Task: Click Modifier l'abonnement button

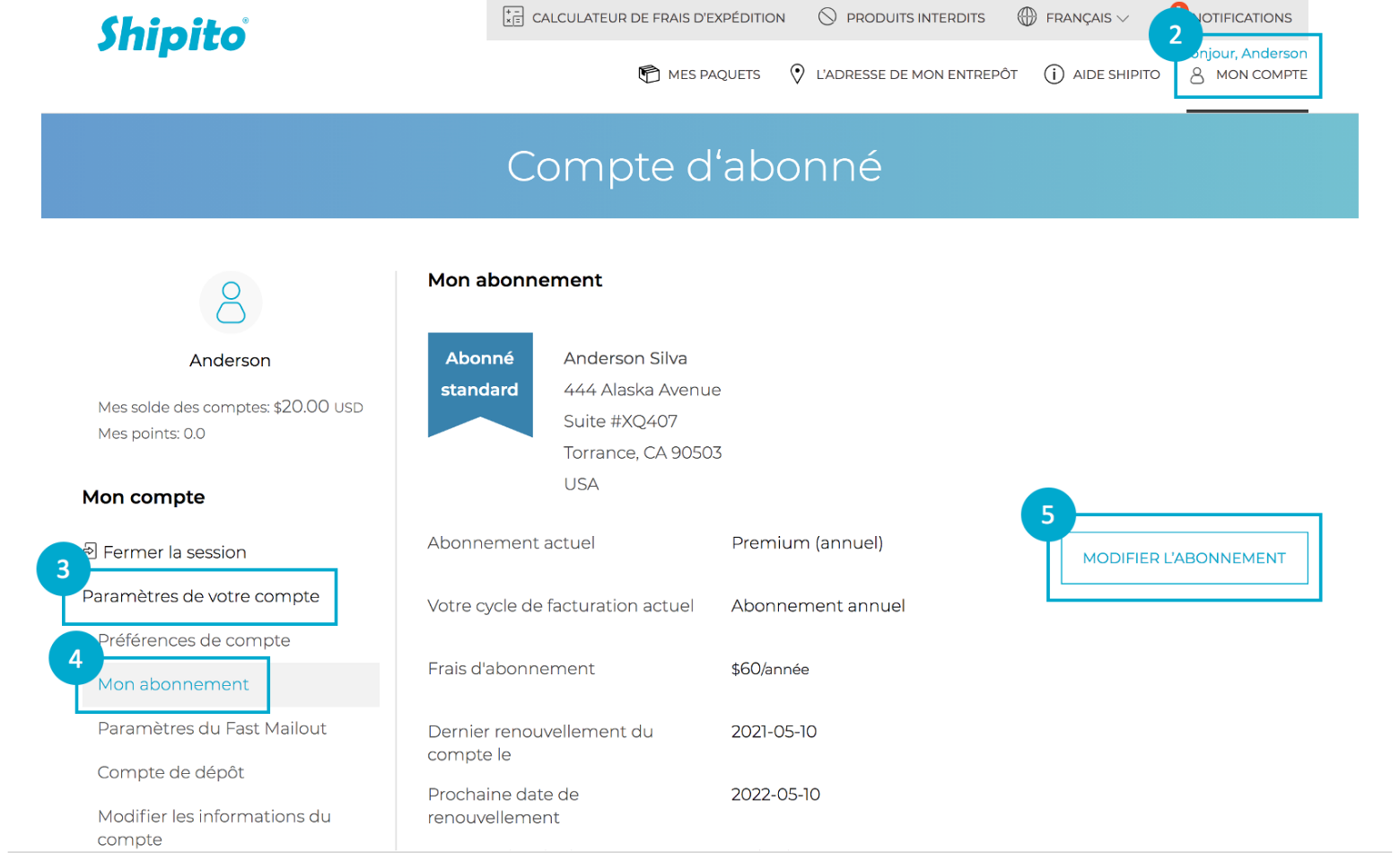Action: [x=1184, y=558]
